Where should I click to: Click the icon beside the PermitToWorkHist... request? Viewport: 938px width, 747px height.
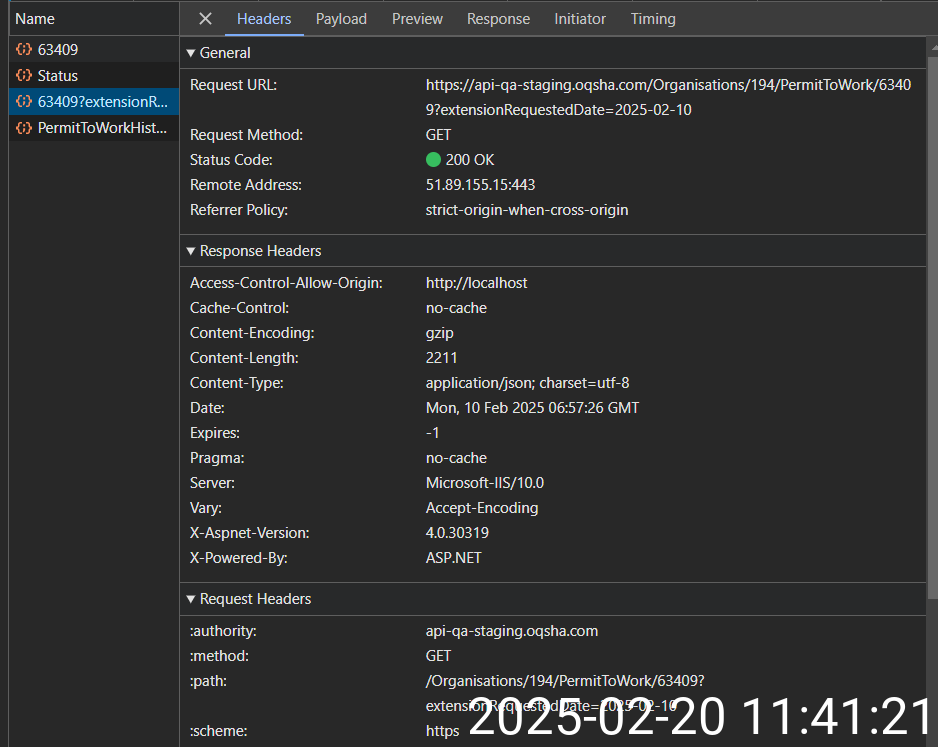coord(23,128)
